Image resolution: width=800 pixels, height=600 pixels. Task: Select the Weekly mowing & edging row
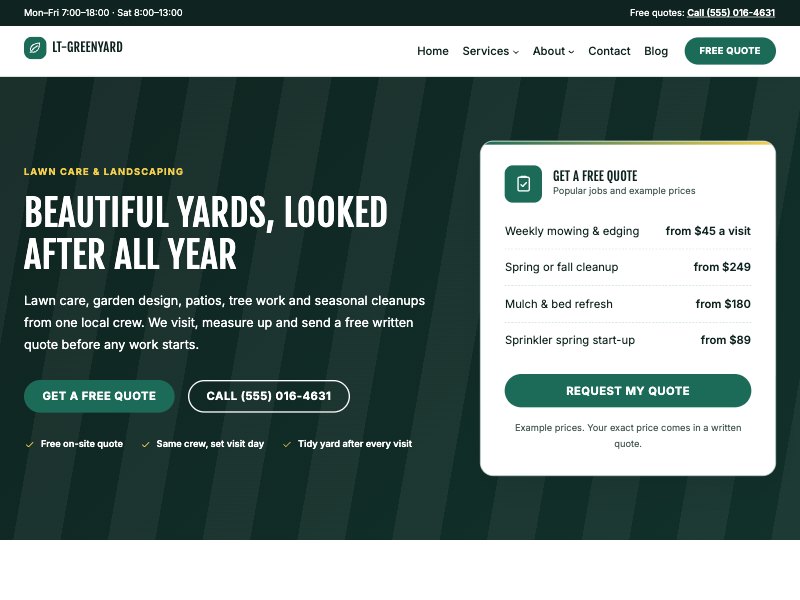tap(628, 231)
